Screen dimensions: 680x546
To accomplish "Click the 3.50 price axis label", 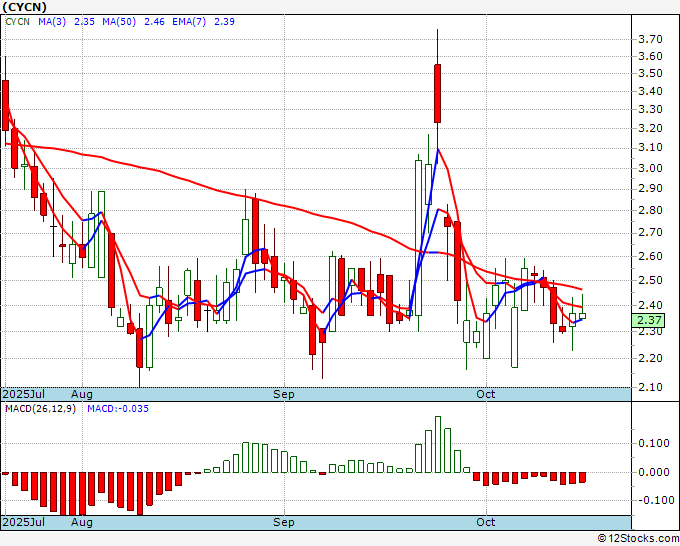I will (x=651, y=73).
